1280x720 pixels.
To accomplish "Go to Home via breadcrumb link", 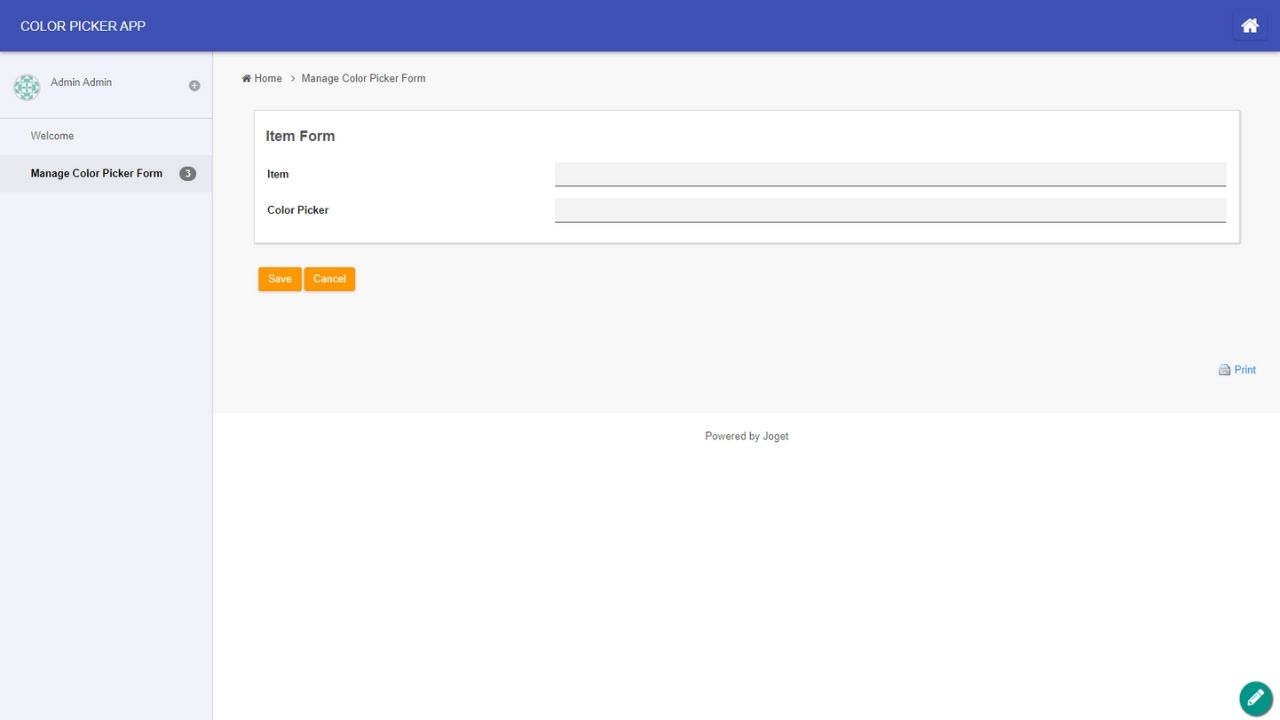I will [x=268, y=79].
